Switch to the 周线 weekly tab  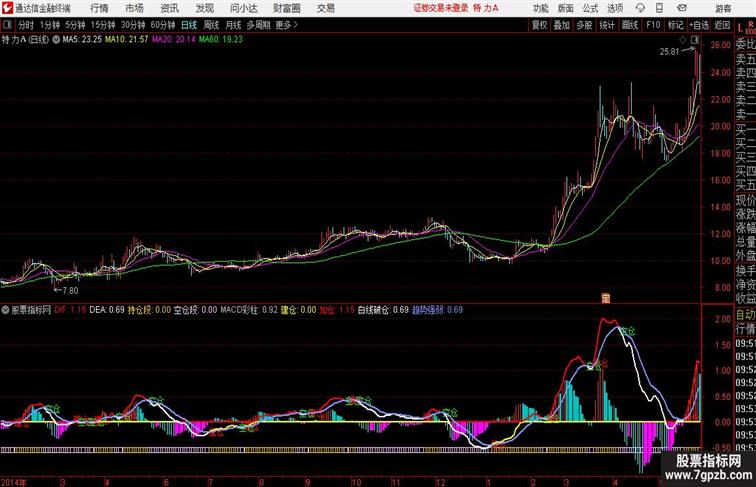point(211,25)
